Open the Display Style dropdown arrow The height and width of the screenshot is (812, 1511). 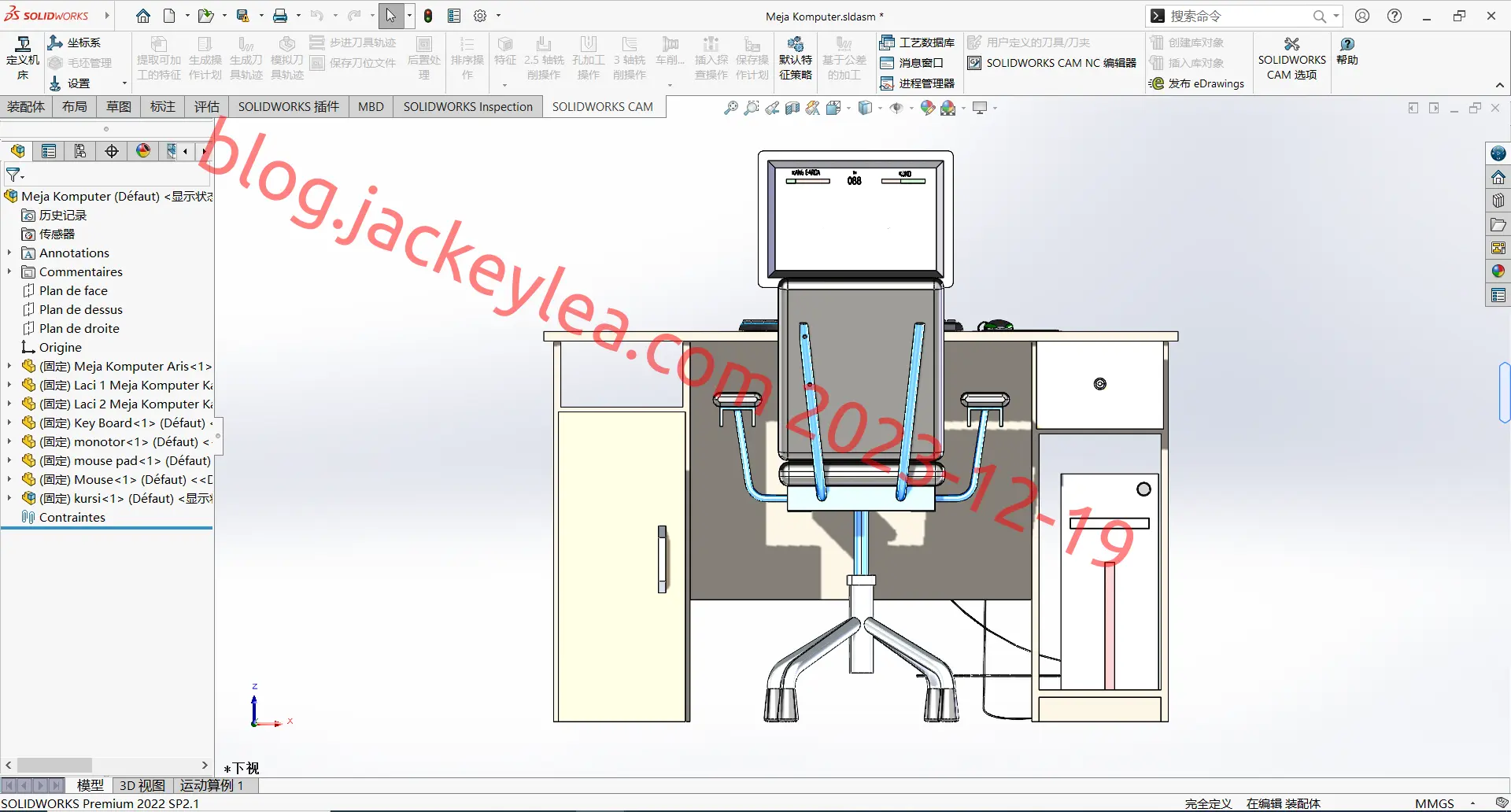(880, 108)
